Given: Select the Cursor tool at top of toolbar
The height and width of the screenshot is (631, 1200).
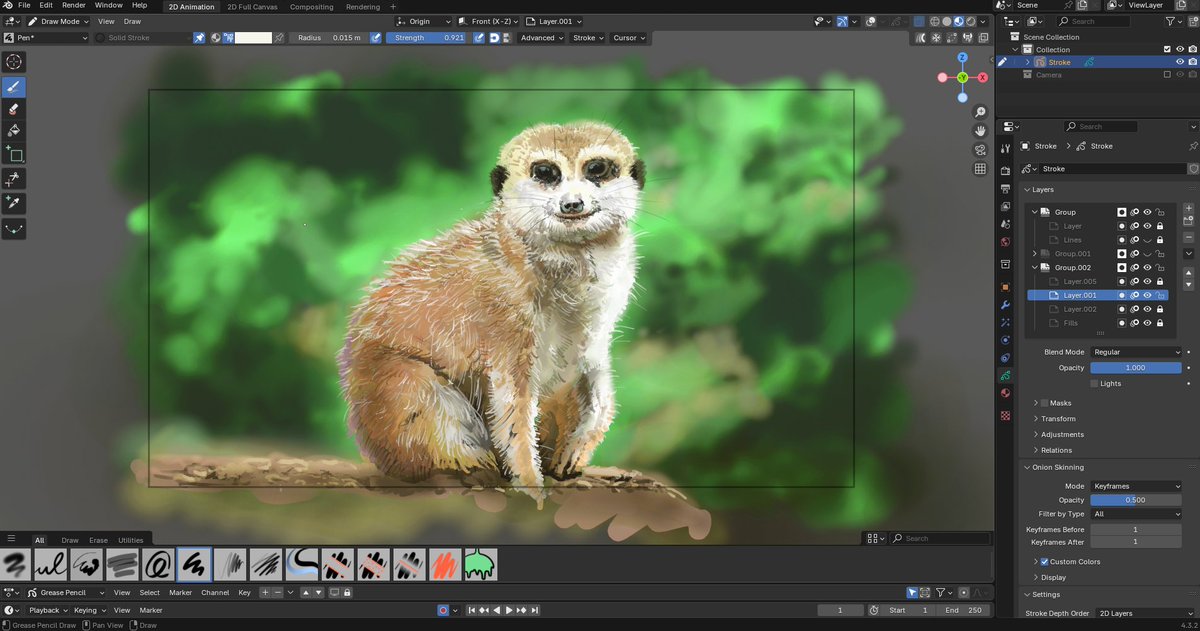Looking at the screenshot, I should [x=14, y=62].
